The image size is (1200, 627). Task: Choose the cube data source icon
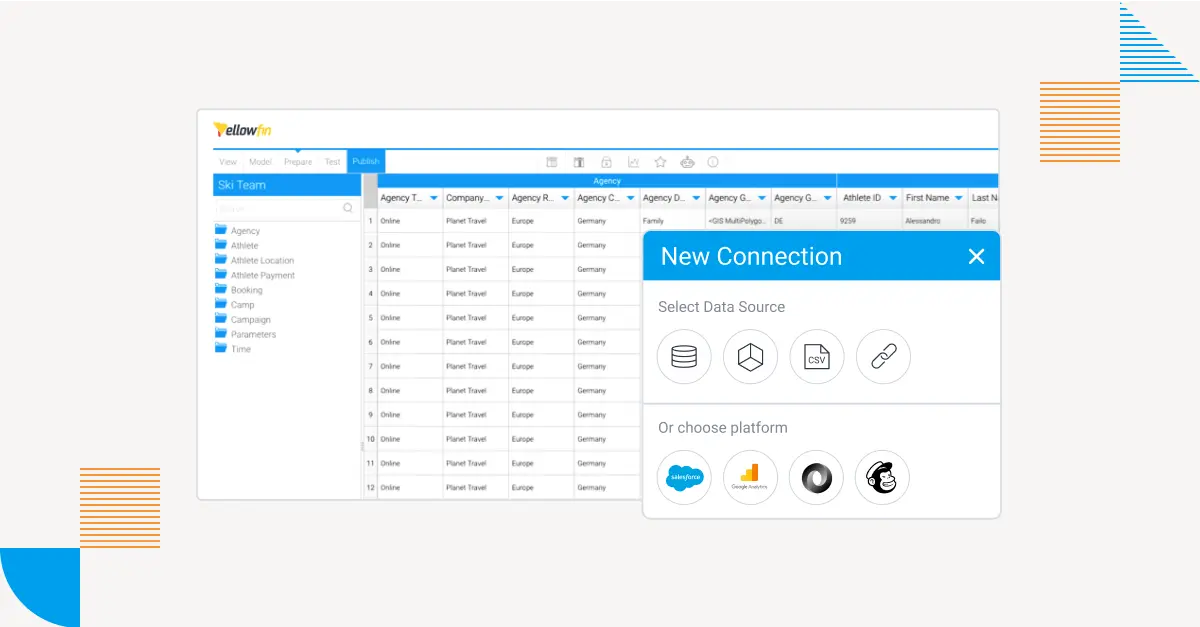tap(750, 357)
